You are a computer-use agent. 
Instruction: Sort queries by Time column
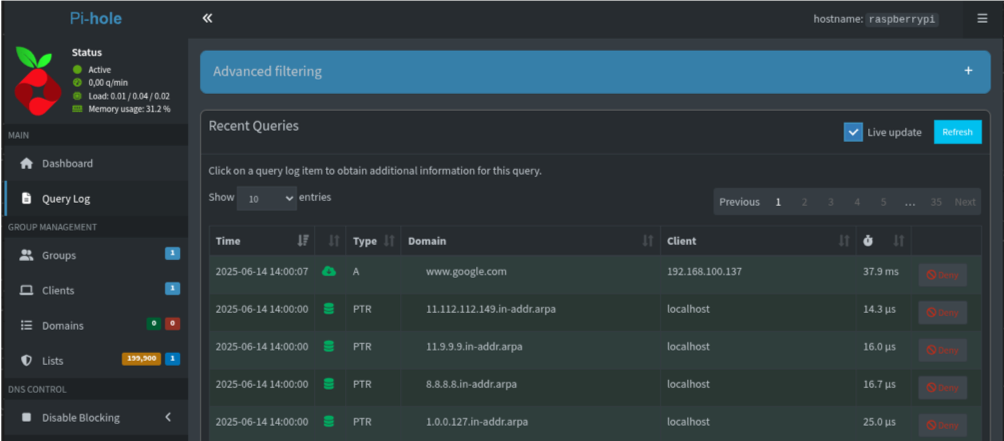click(262, 241)
